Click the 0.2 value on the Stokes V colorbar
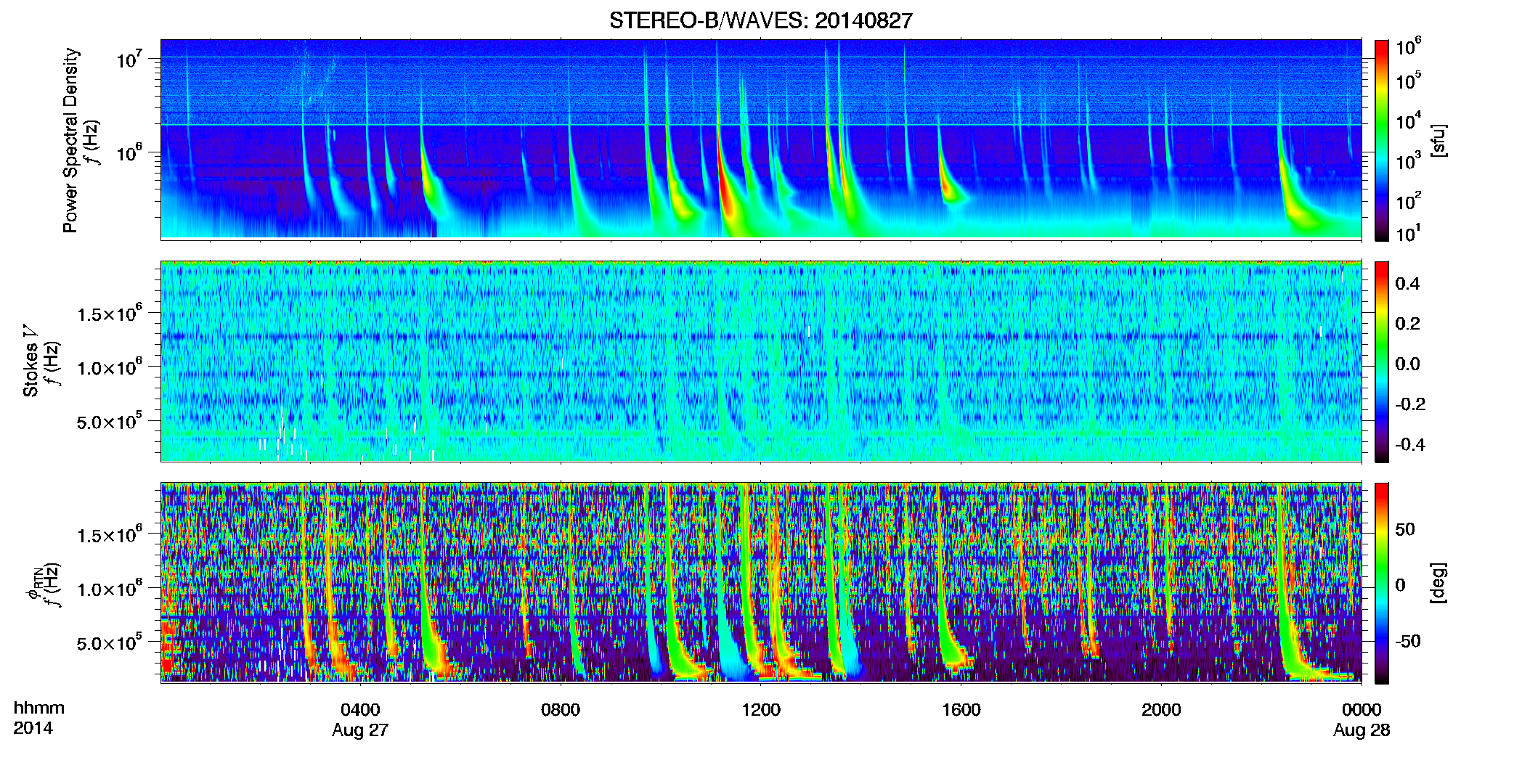 (x=1407, y=324)
